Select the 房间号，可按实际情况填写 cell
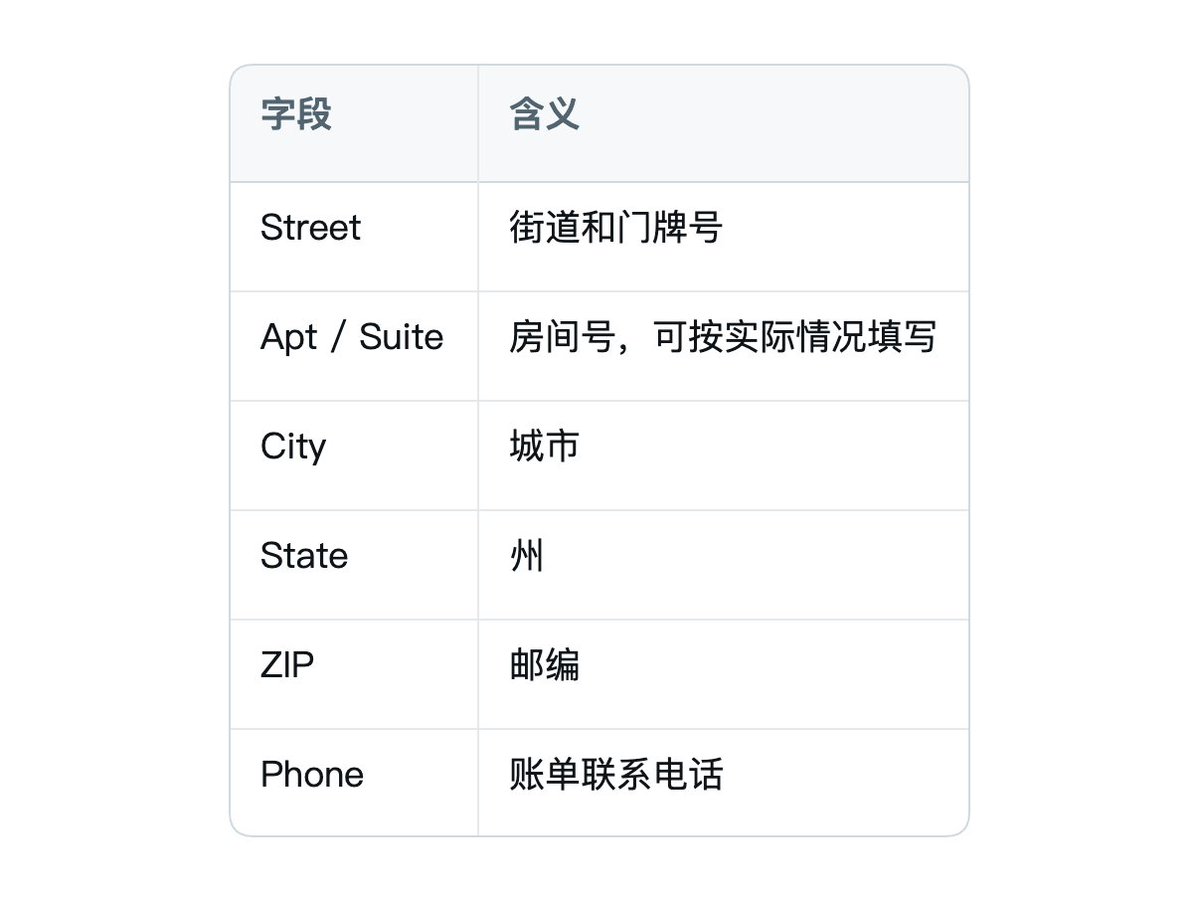1199x901 pixels. click(x=723, y=346)
